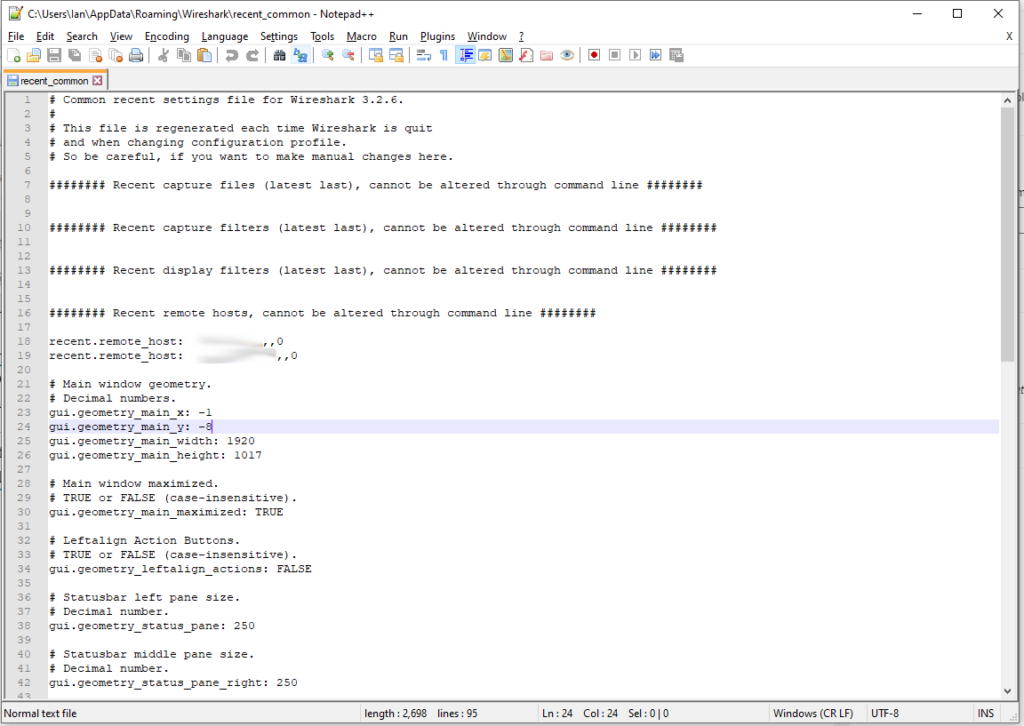Save the current recorded macro icon

coord(677,55)
